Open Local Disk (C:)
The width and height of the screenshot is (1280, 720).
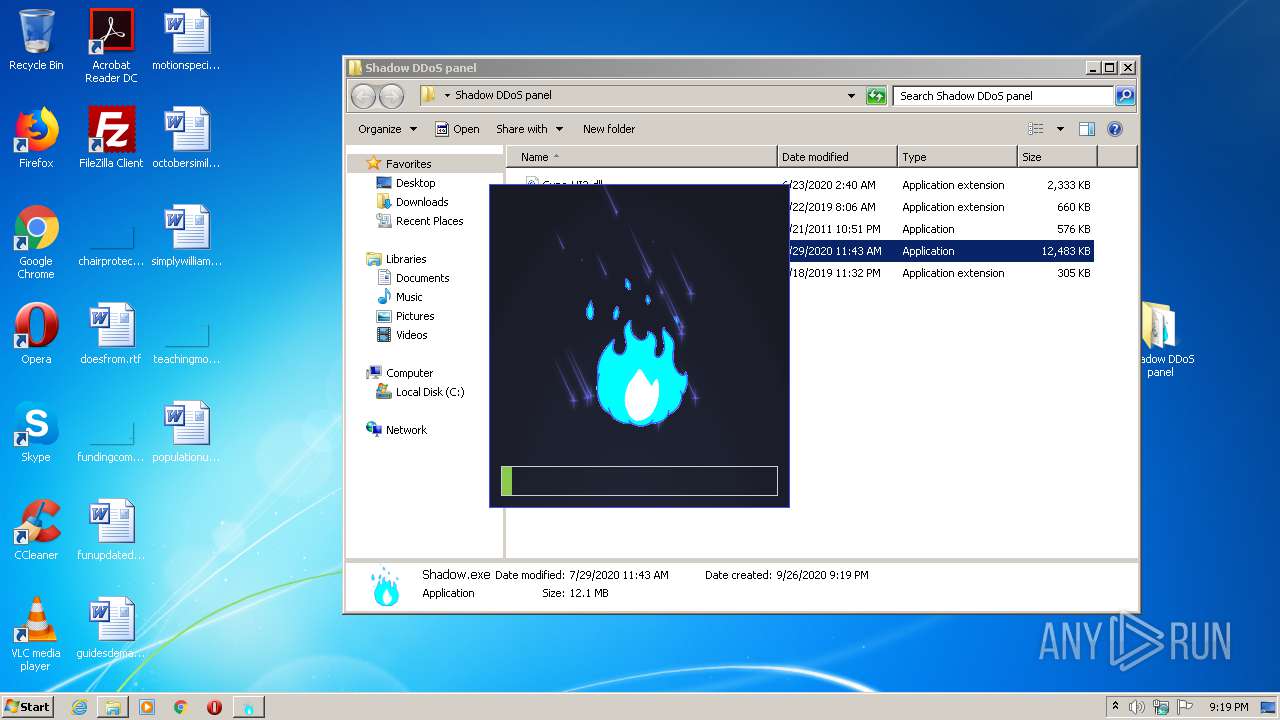point(430,392)
